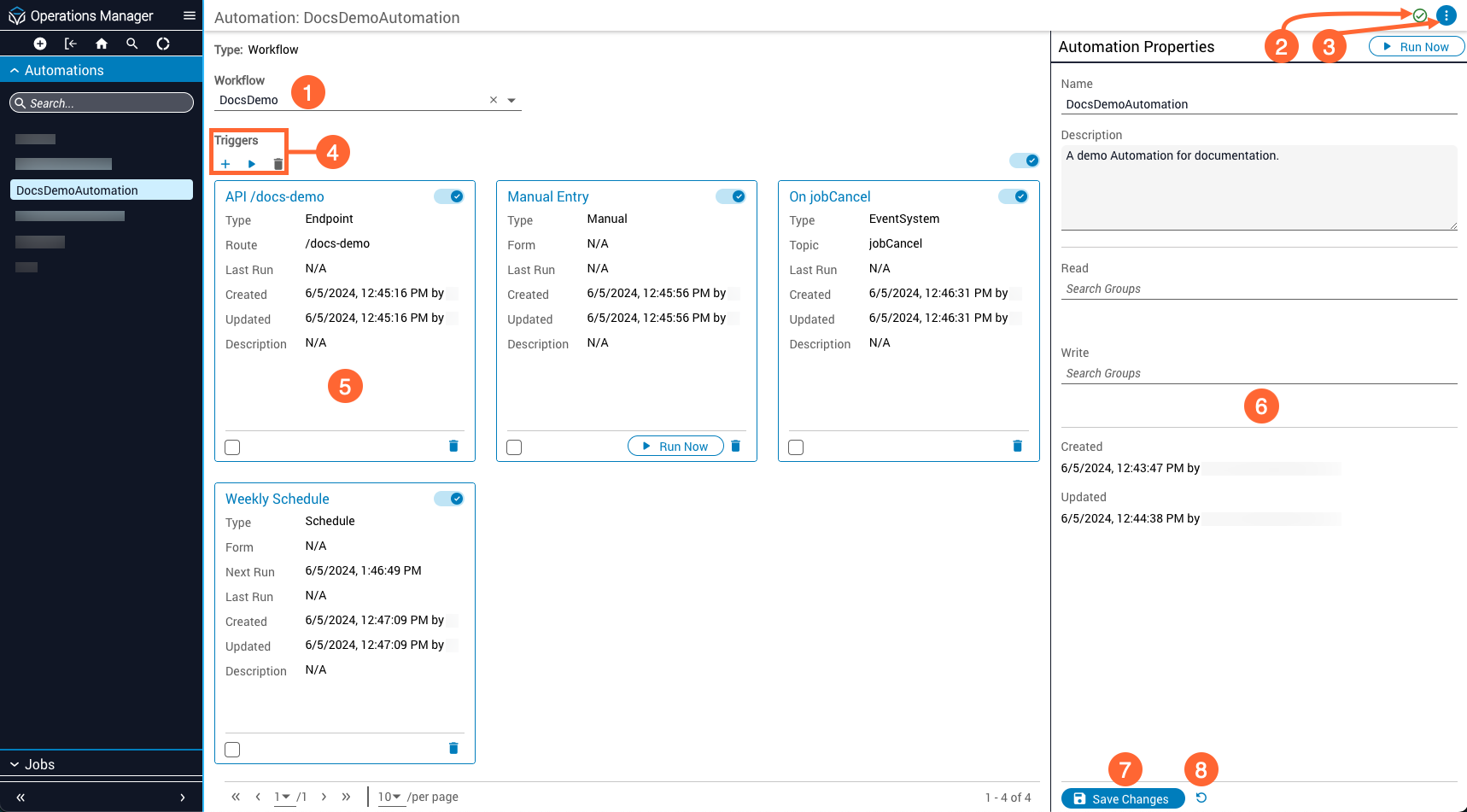
Task: Click the automation Name input field
Action: [x=1258, y=104]
